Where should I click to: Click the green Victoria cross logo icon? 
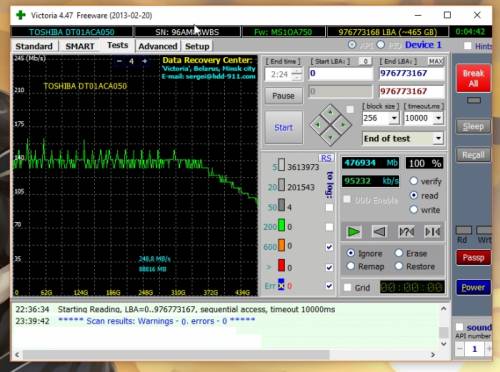tap(21, 15)
